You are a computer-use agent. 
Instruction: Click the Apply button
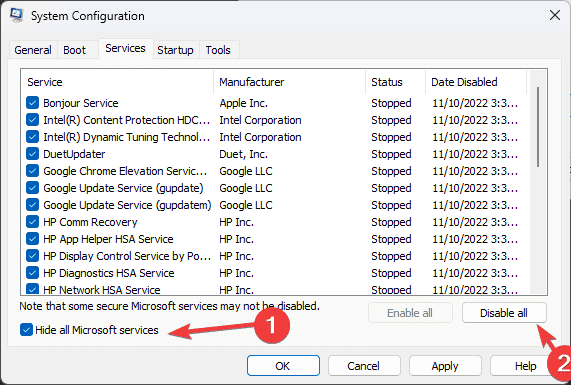(x=445, y=366)
